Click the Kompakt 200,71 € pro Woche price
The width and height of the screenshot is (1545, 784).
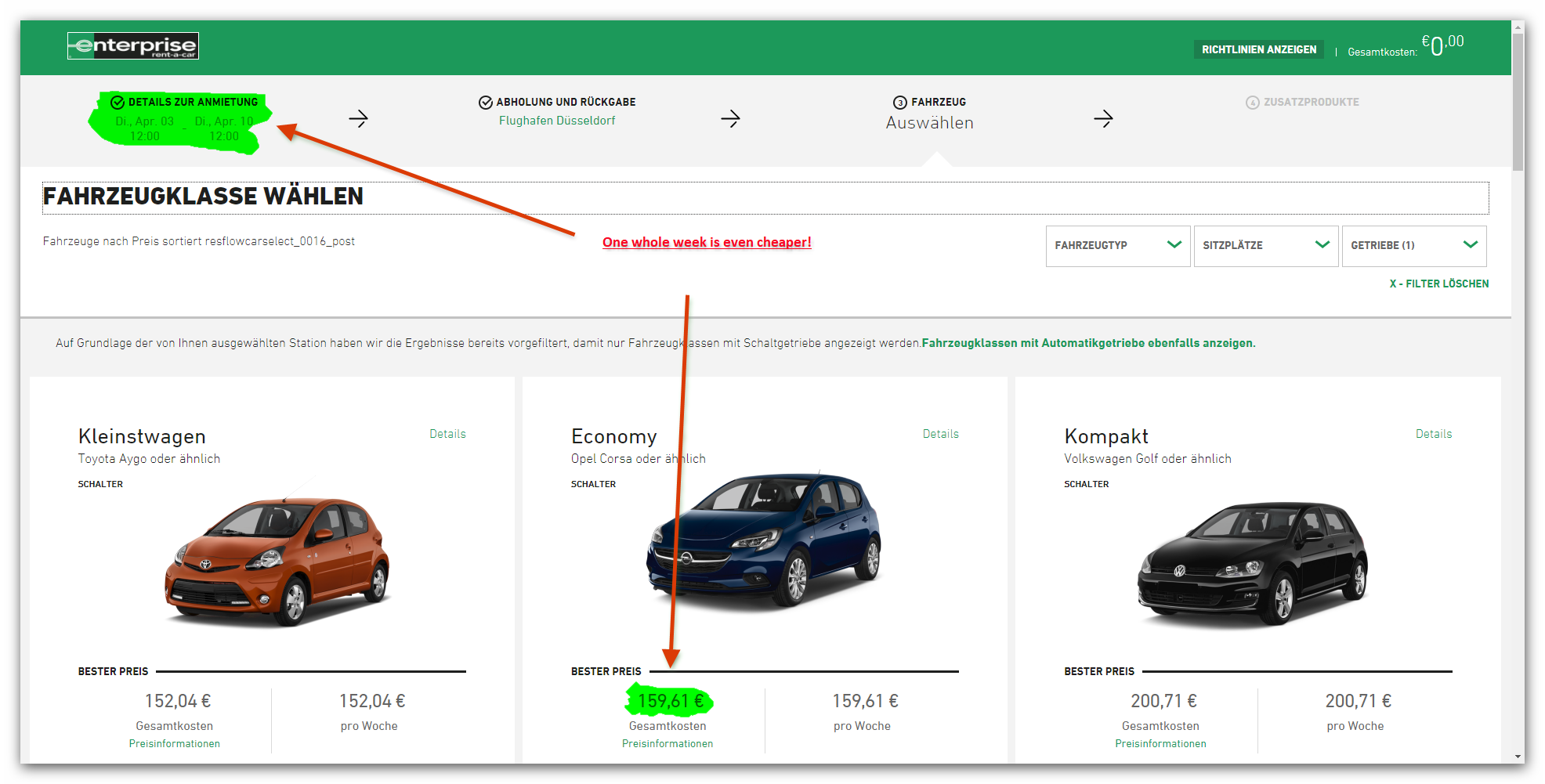1358,701
